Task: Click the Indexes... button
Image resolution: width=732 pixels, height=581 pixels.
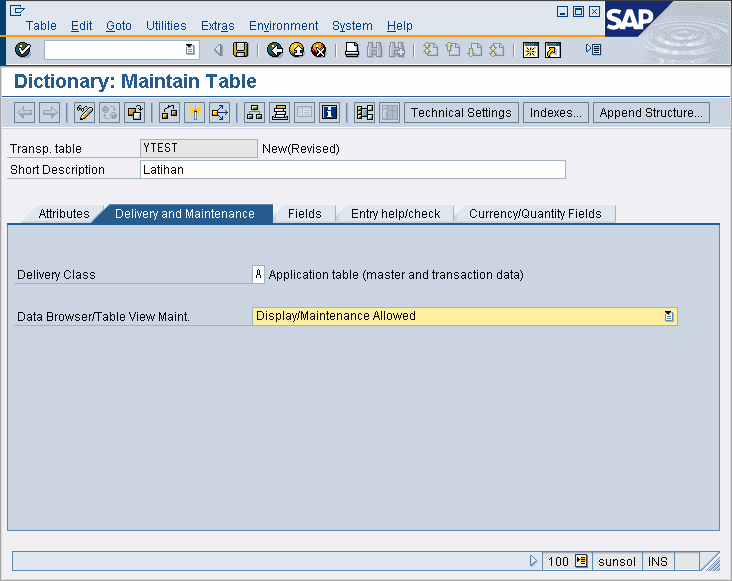Action: pos(556,112)
